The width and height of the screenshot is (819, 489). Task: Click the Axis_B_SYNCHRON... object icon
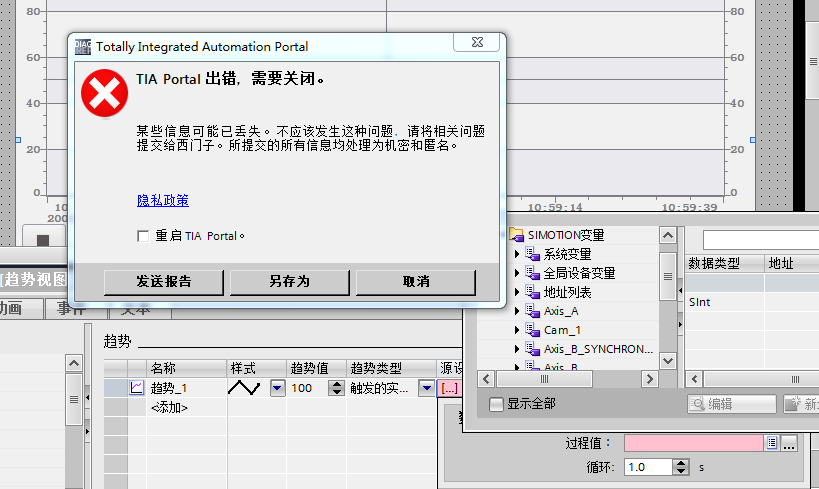point(532,348)
